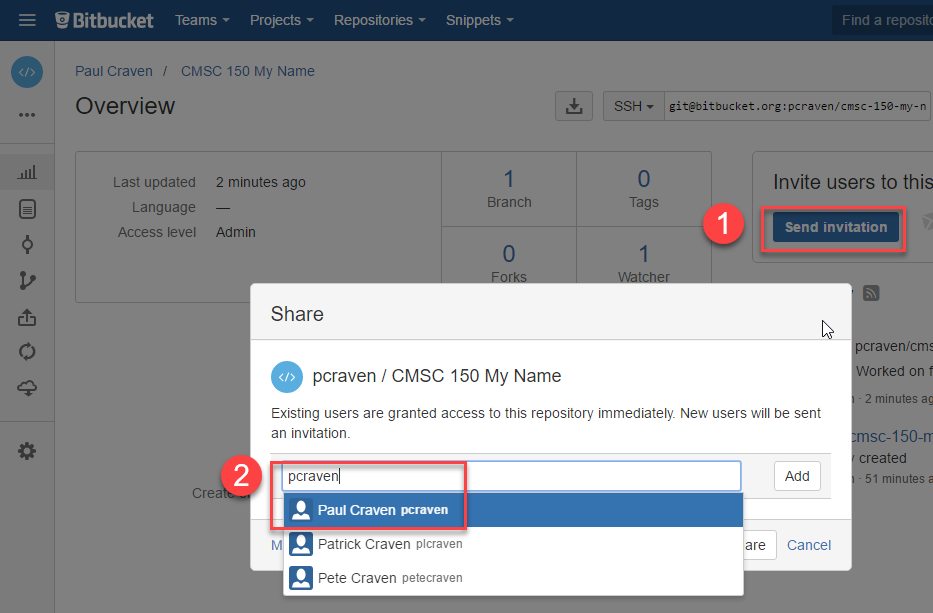This screenshot has height=613, width=933.
Task: Open the Commits sidebar icon
Action: pyautogui.click(x=27, y=245)
